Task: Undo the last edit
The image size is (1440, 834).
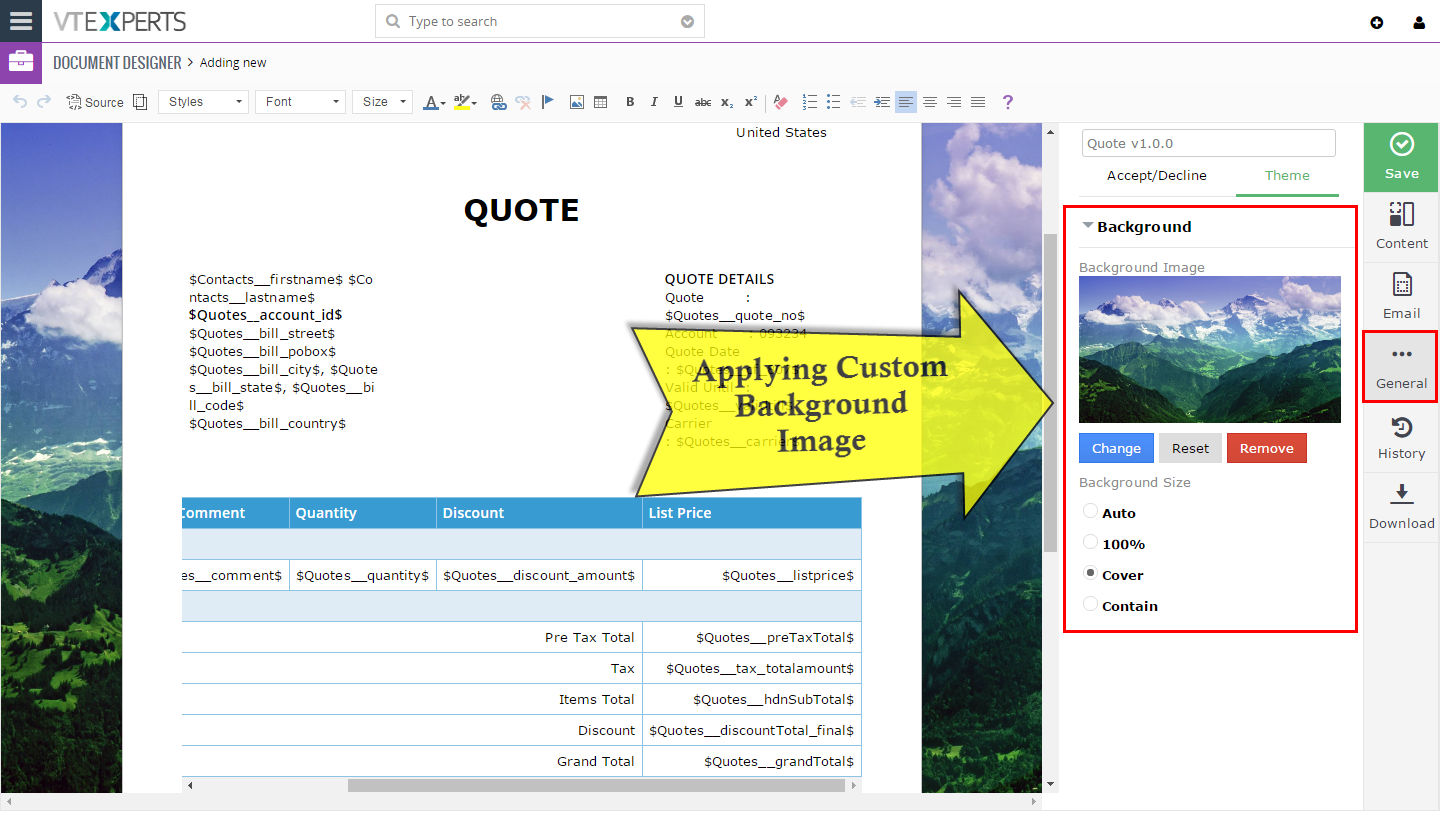Action: click(x=20, y=102)
